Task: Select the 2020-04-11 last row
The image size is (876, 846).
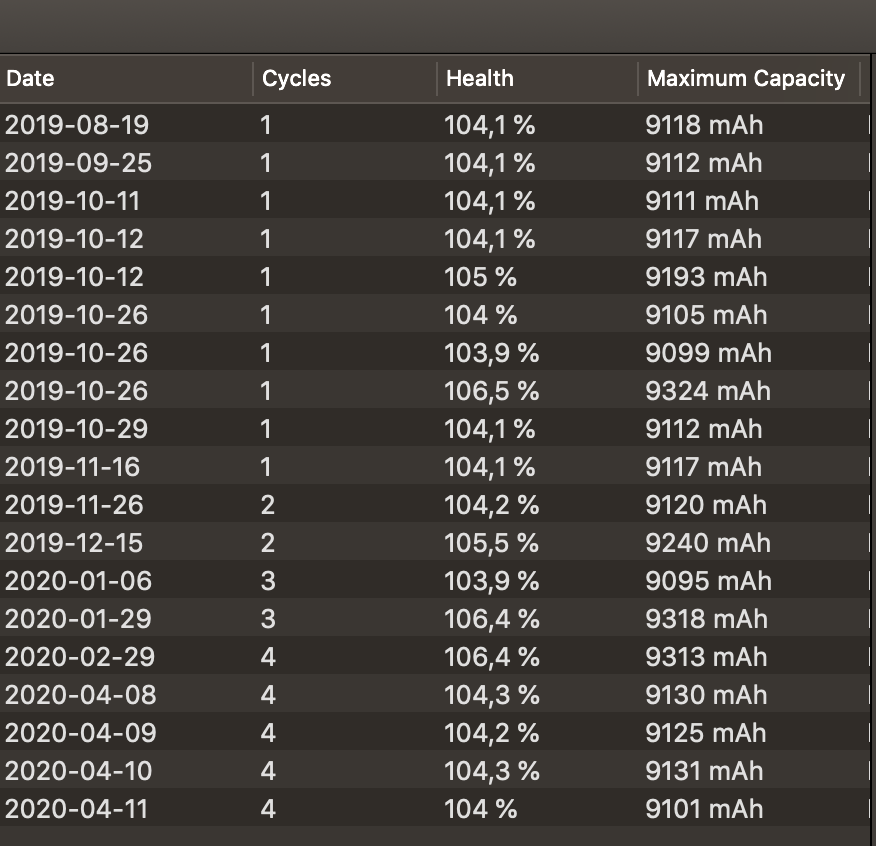Action: click(x=435, y=807)
